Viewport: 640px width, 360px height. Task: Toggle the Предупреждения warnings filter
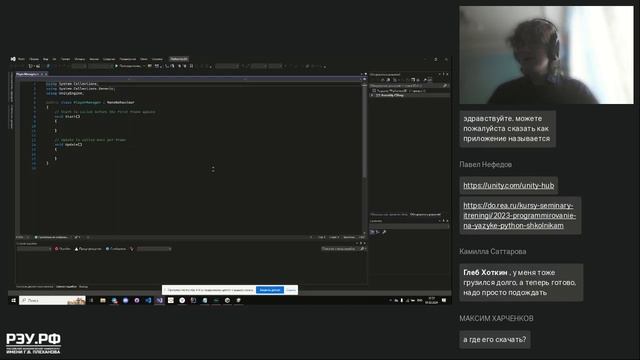pyautogui.click(x=88, y=249)
